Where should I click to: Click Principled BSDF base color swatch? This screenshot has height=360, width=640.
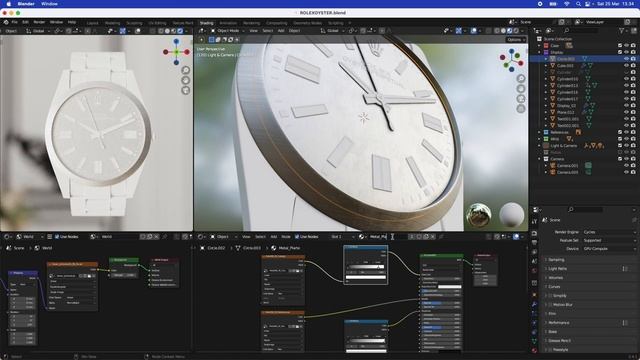pyautogui.click(x=449, y=287)
